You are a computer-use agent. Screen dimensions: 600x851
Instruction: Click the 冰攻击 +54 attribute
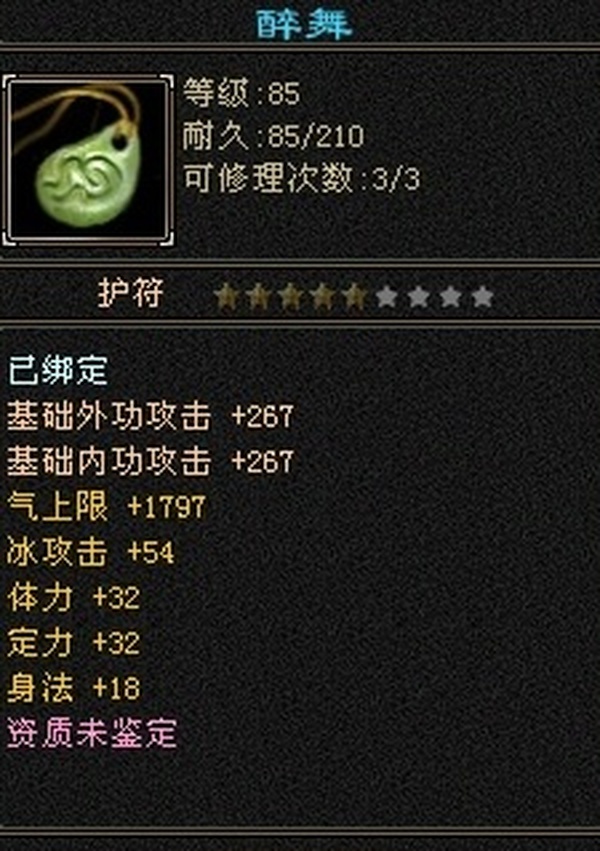(91, 552)
